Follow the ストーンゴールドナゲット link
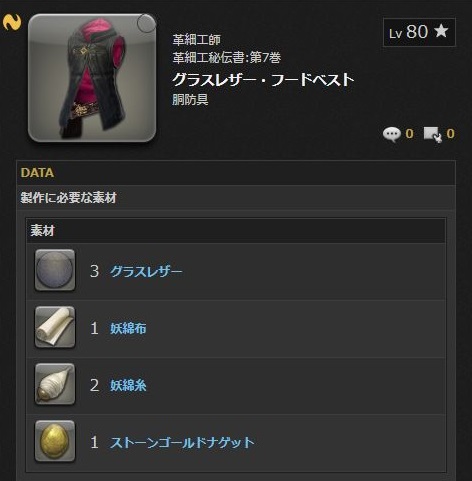This screenshot has height=481, width=472. [x=182, y=443]
